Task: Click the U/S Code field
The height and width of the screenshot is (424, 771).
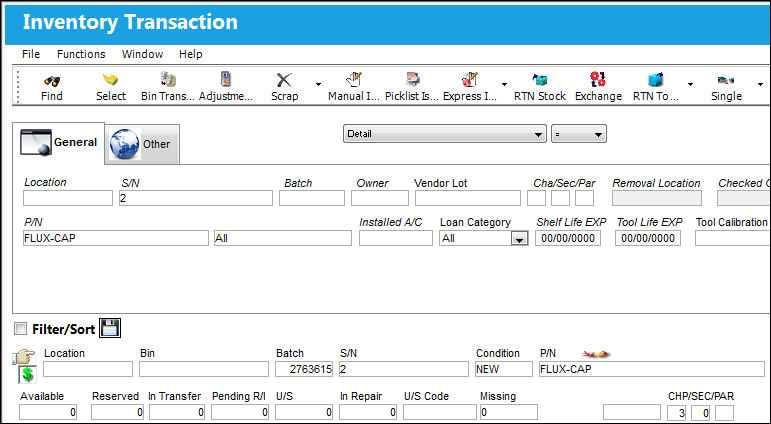Action: [440, 412]
